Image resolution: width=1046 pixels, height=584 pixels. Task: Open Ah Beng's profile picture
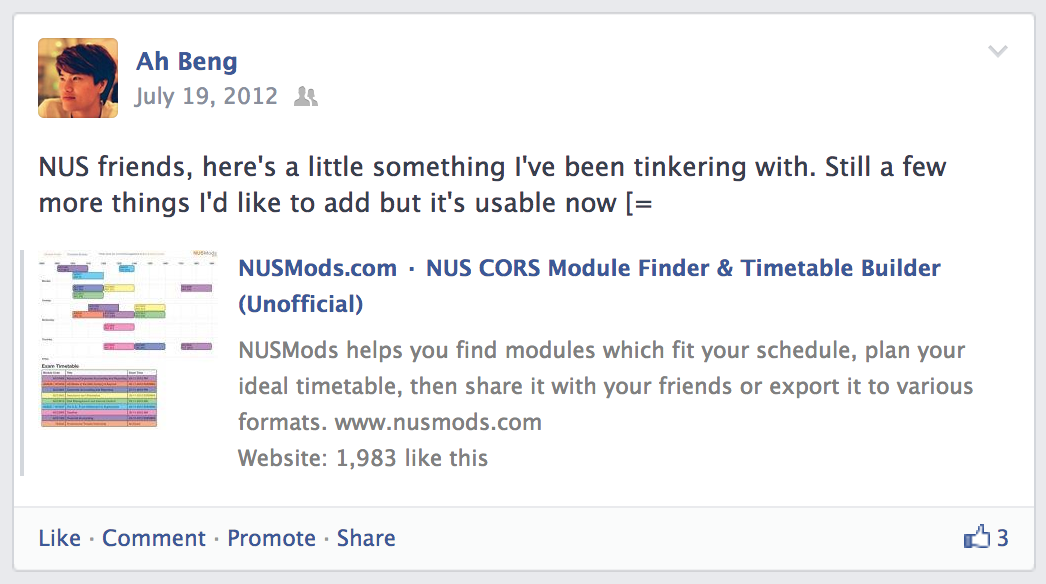(78, 78)
